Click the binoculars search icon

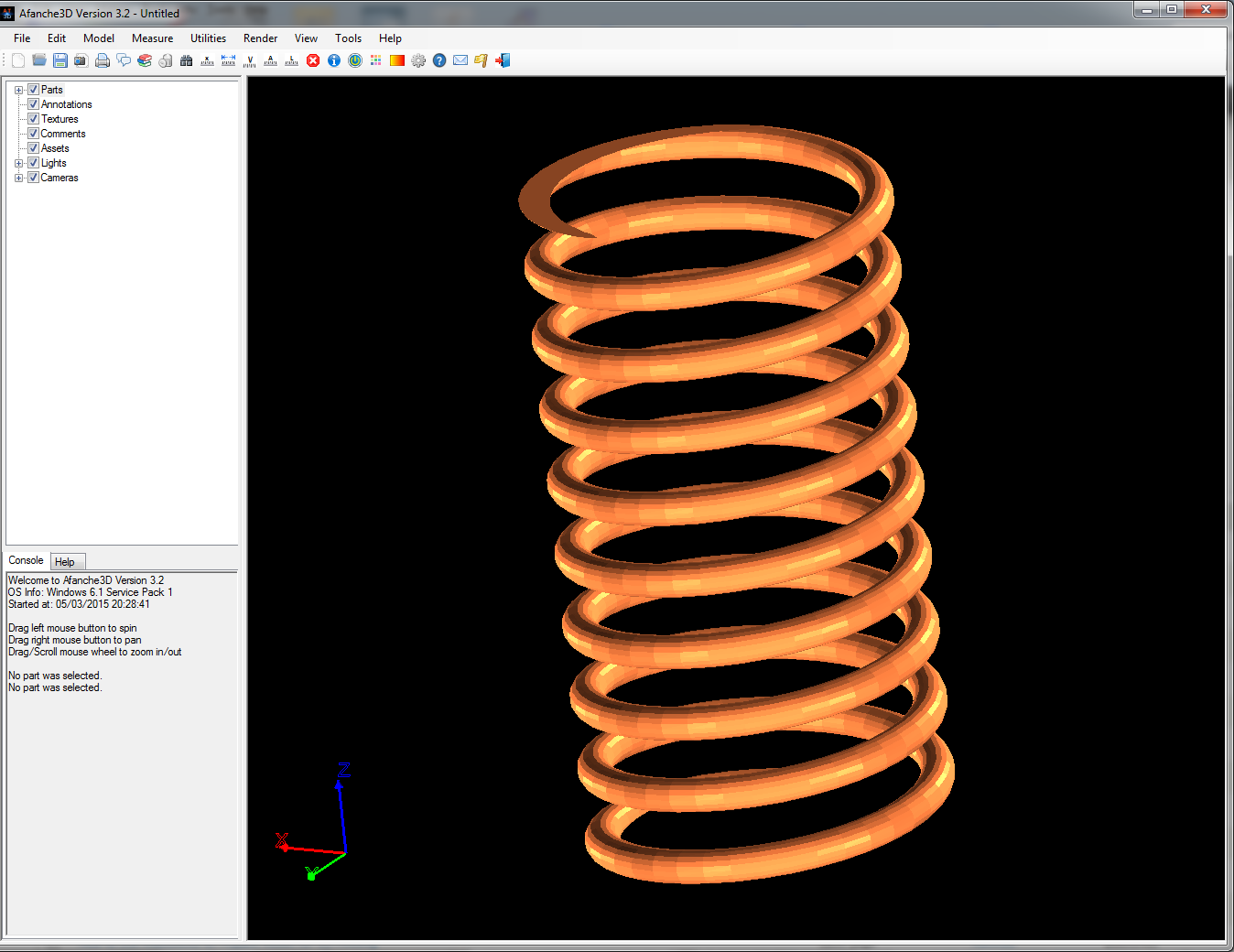pyautogui.click(x=187, y=60)
